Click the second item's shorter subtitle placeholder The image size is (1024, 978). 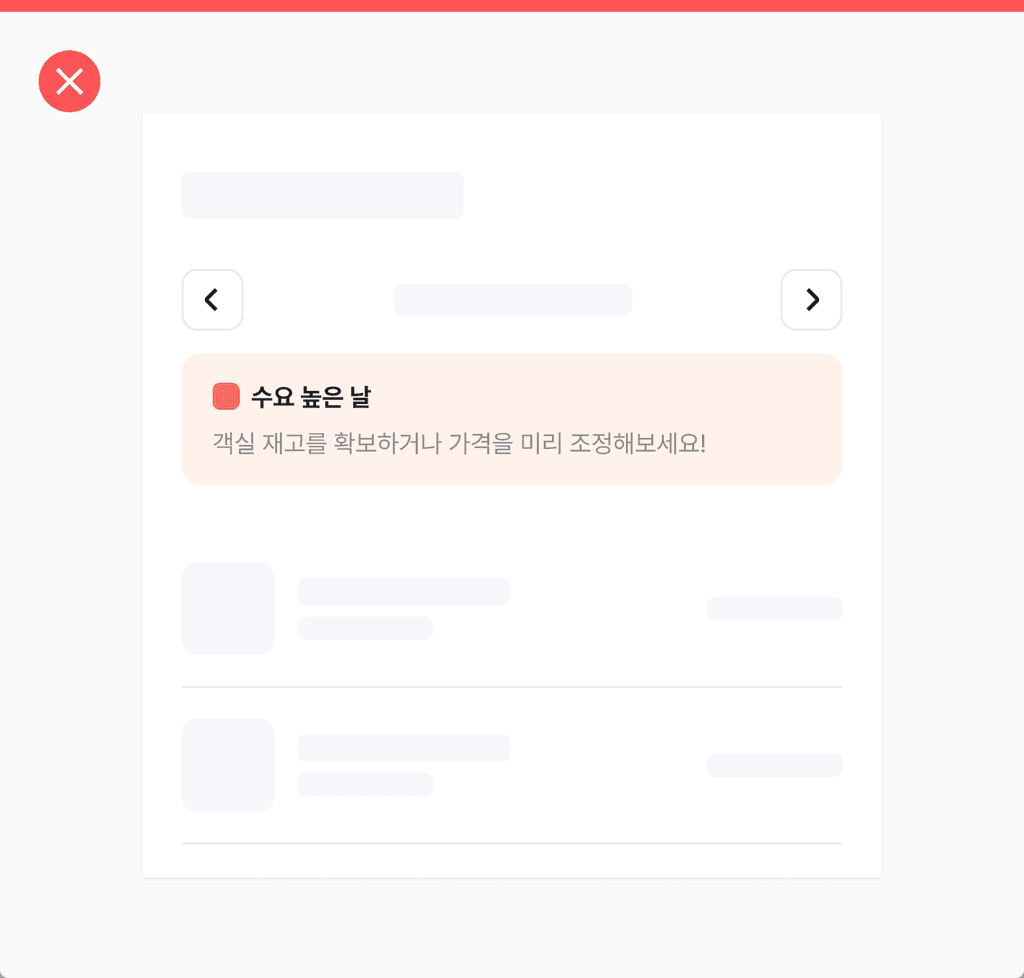click(365, 785)
